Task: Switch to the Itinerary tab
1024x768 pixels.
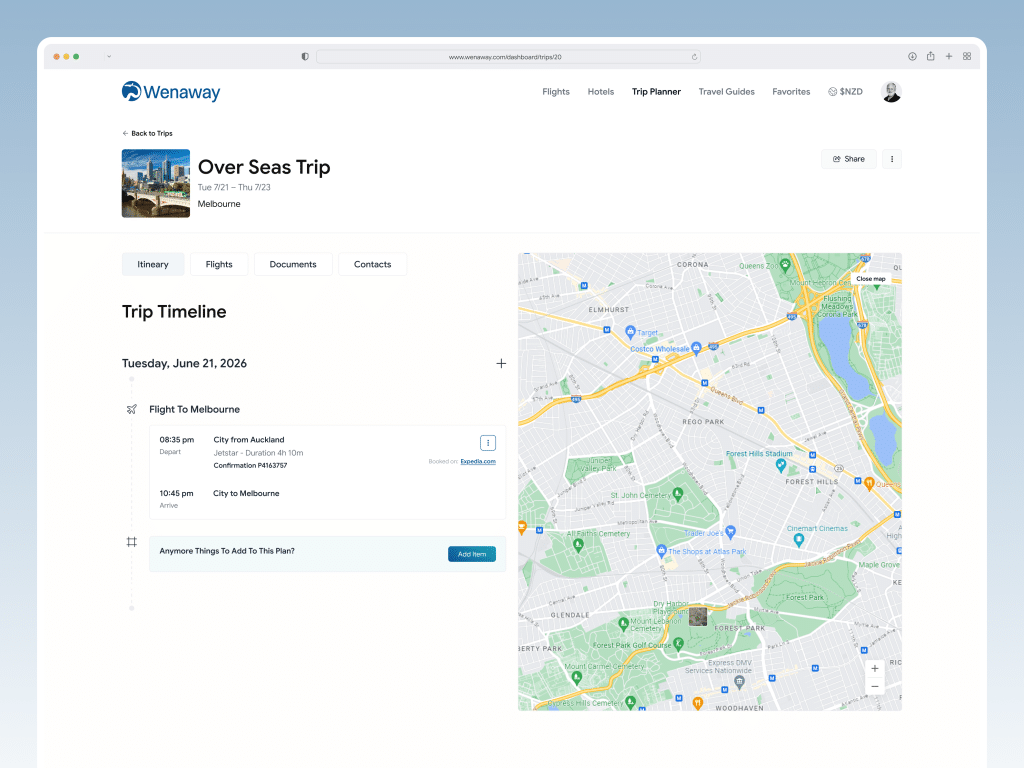Action: [x=153, y=264]
